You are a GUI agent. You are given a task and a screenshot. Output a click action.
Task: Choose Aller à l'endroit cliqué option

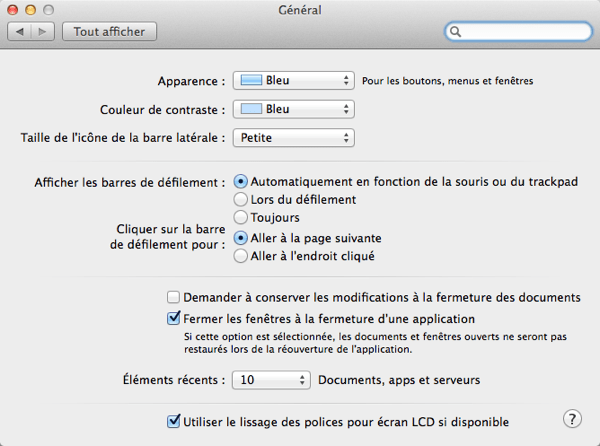[x=241, y=256]
